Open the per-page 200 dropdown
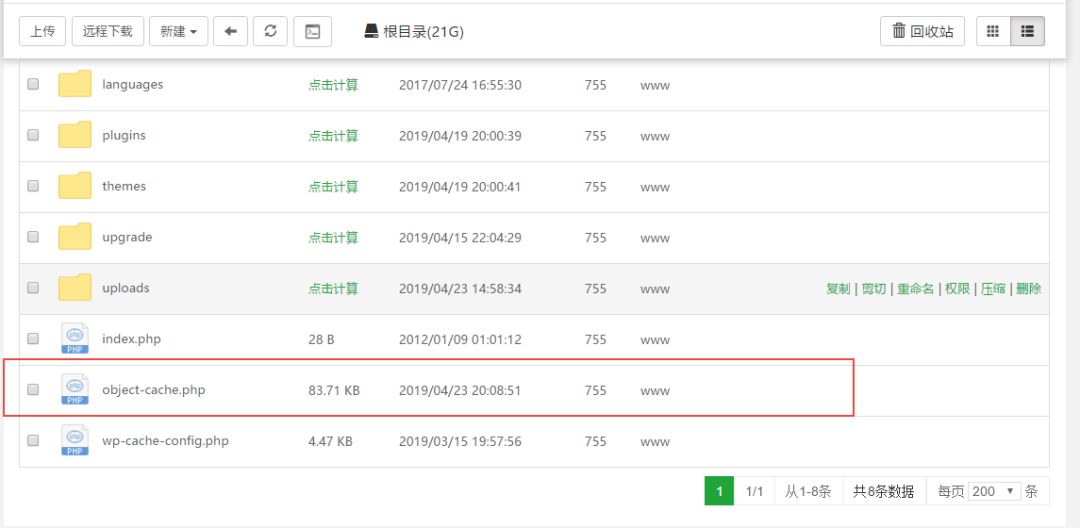 tap(994, 491)
